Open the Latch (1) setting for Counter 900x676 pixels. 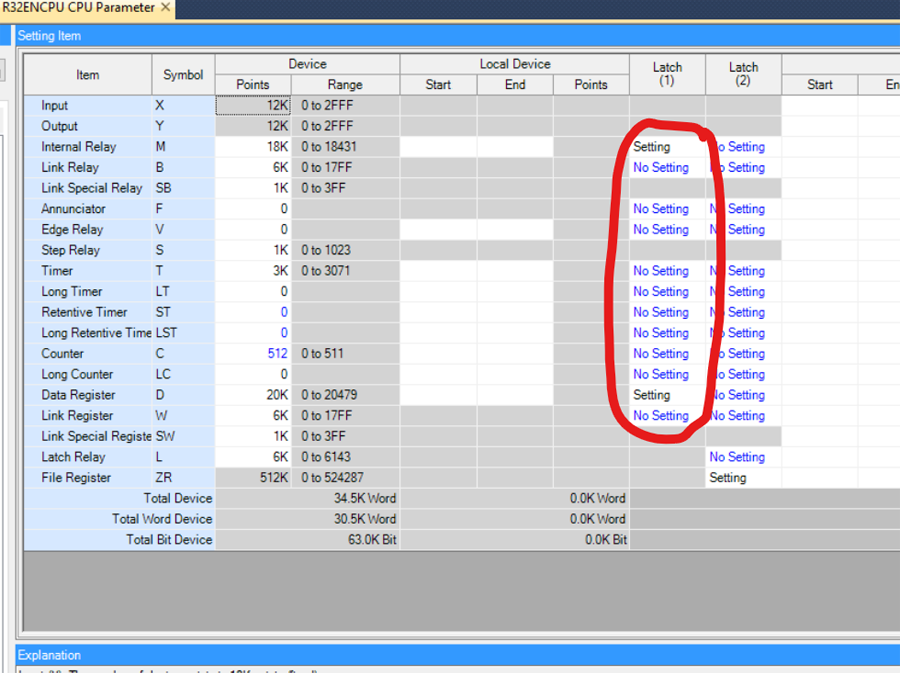(660, 353)
